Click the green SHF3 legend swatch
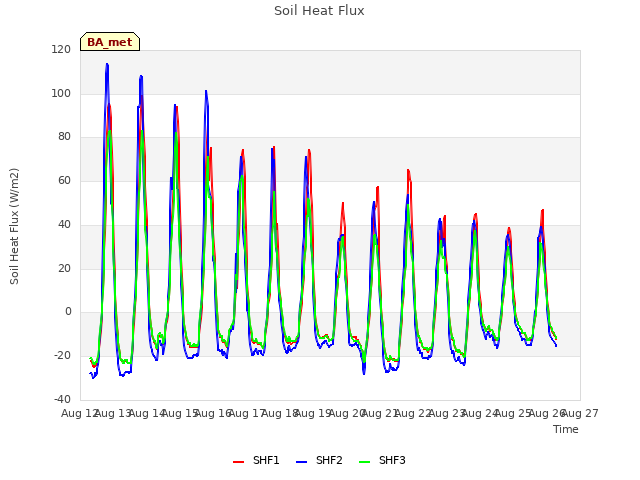The image size is (640, 480). 364,462
